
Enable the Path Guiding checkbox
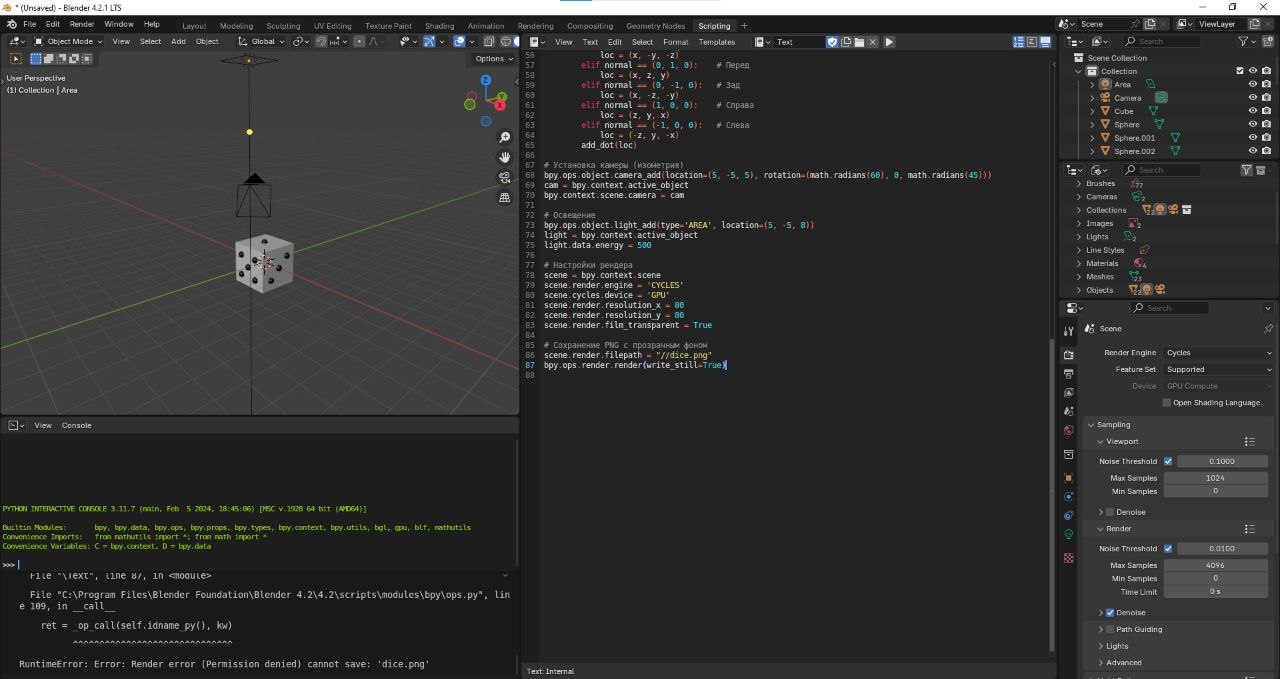tap(1110, 630)
